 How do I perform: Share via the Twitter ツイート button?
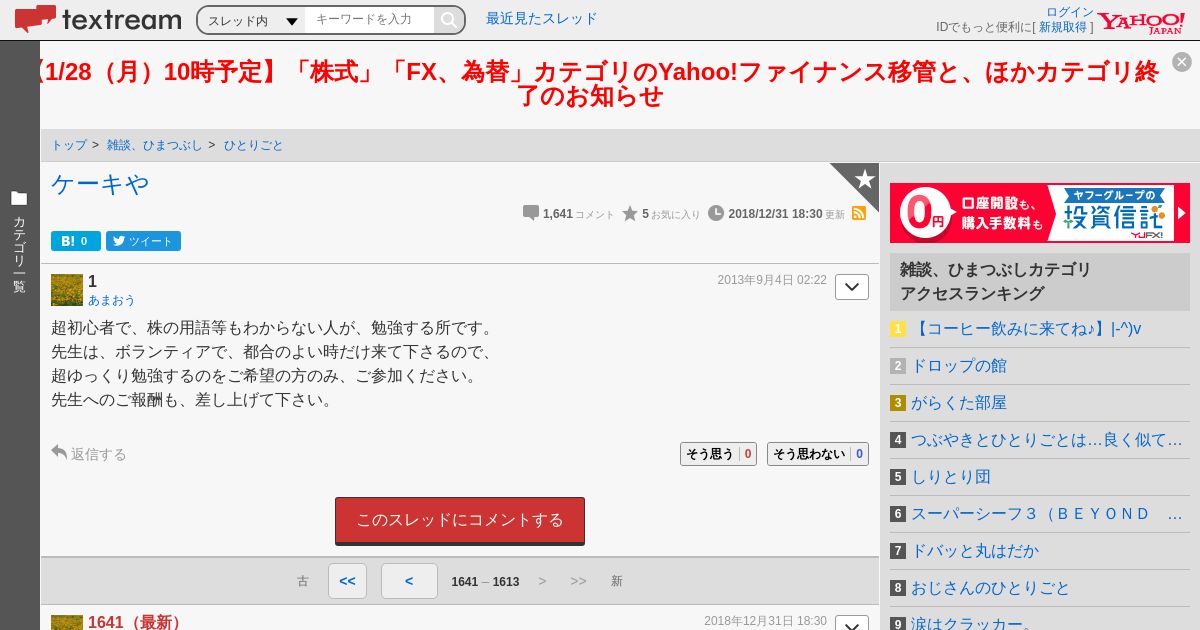(x=143, y=241)
